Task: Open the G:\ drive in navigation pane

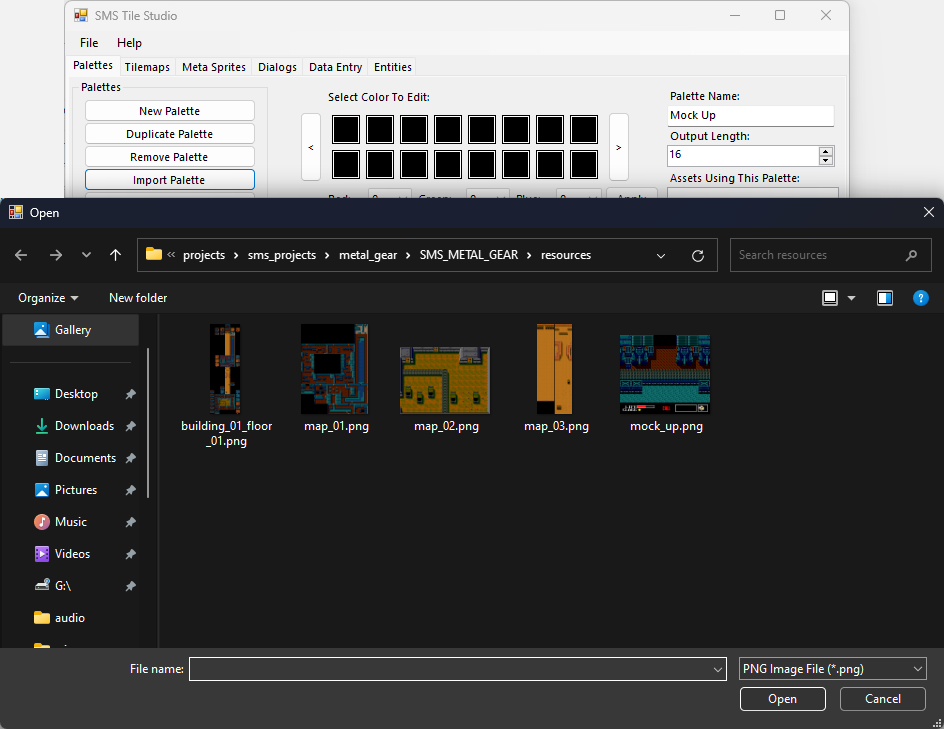Action: tap(63, 585)
